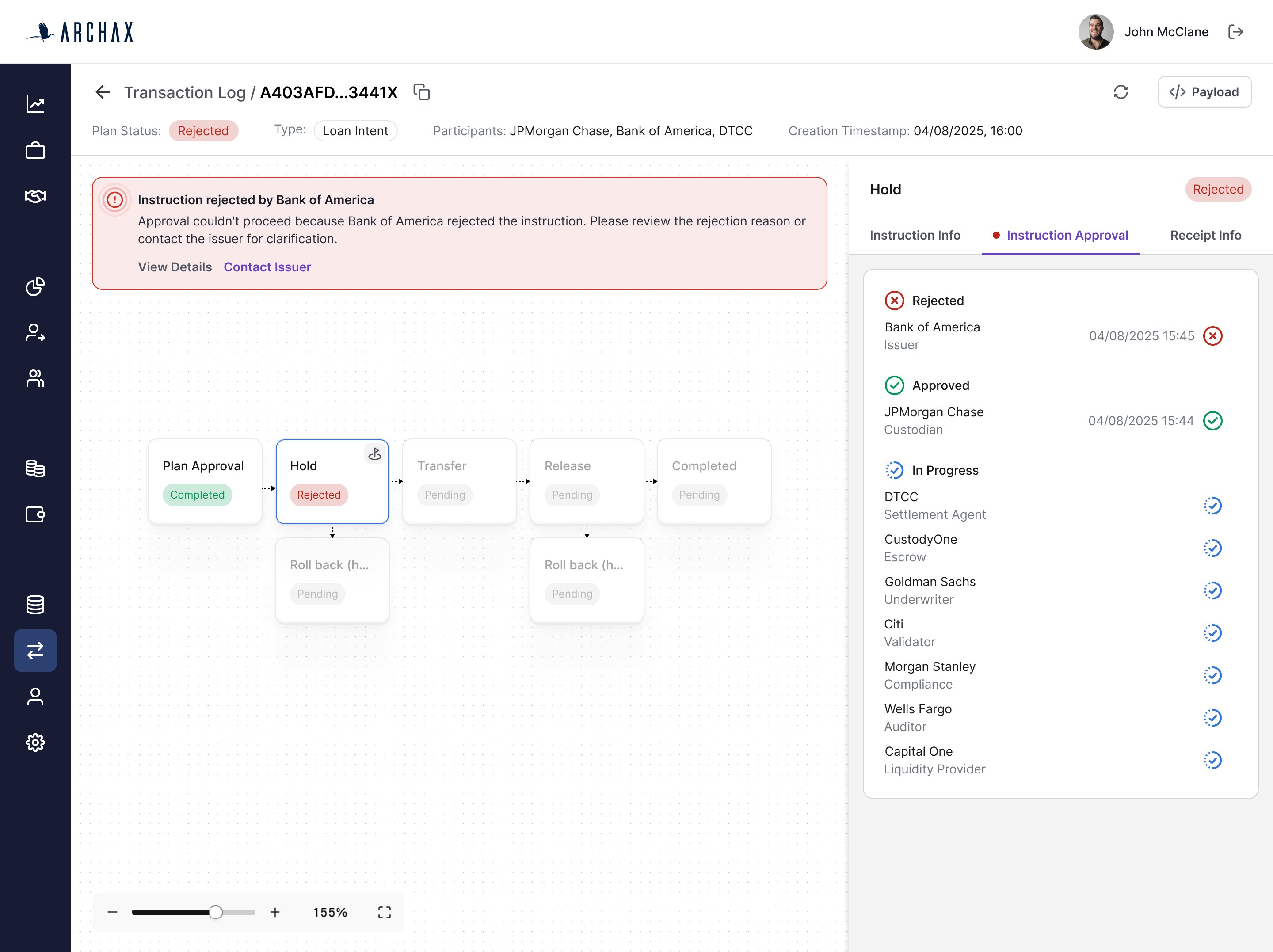
Task: Click the in-progress icon for DTCC
Action: tap(1212, 506)
